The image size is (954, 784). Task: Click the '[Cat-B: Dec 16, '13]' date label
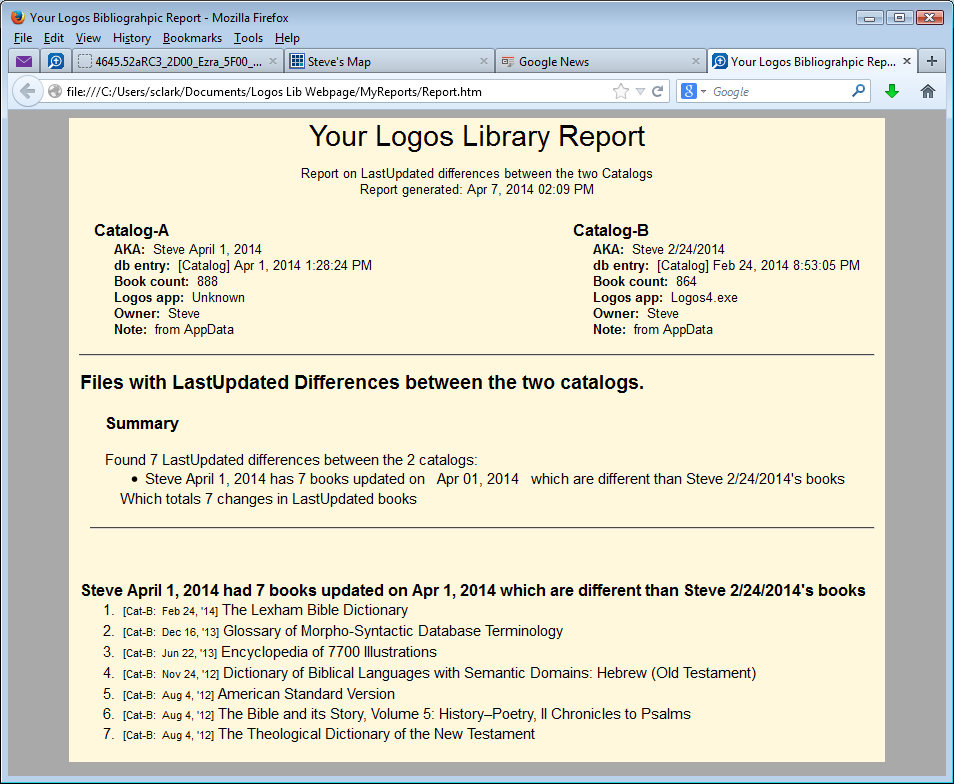click(171, 633)
